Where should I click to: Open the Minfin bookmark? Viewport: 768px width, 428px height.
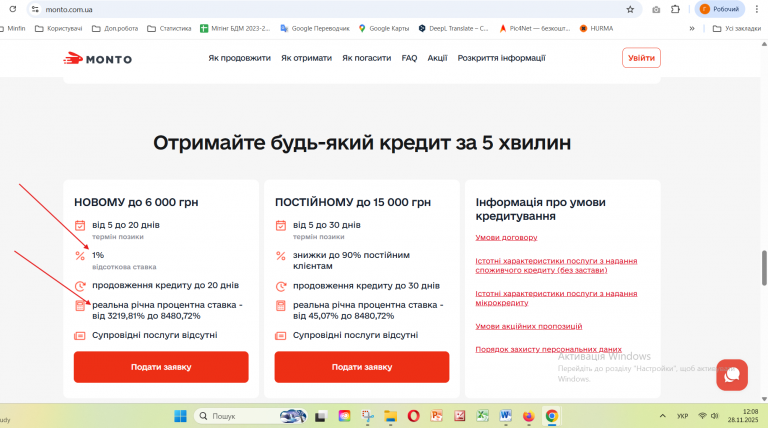point(14,28)
